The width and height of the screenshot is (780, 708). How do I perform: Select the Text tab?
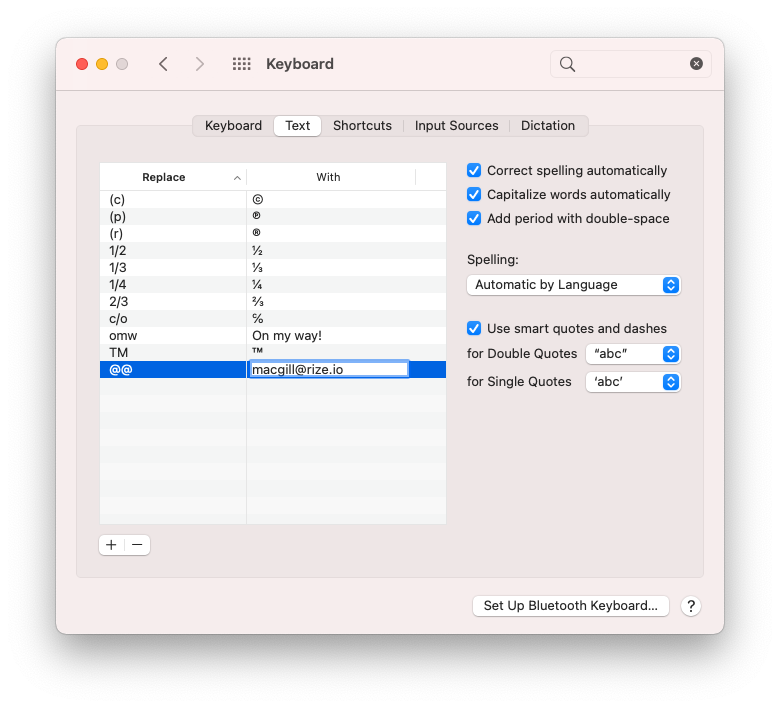(297, 125)
